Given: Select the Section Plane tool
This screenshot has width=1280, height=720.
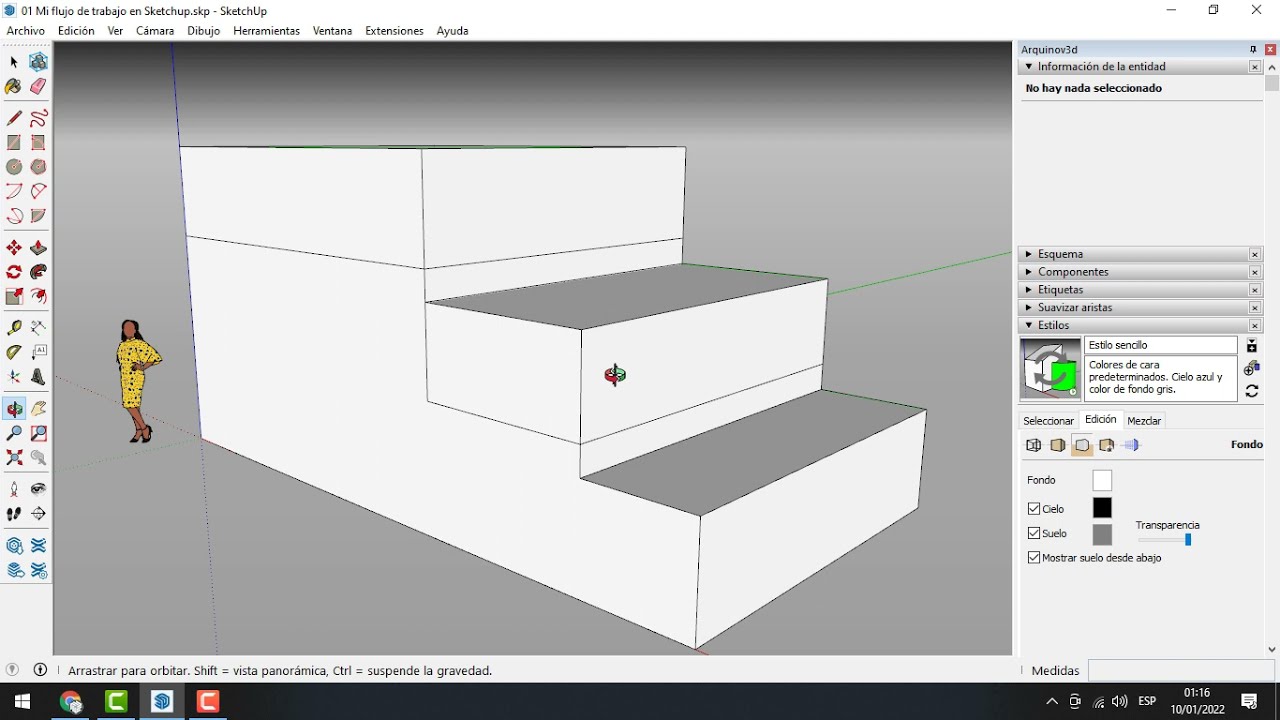Looking at the screenshot, I should click(38, 514).
